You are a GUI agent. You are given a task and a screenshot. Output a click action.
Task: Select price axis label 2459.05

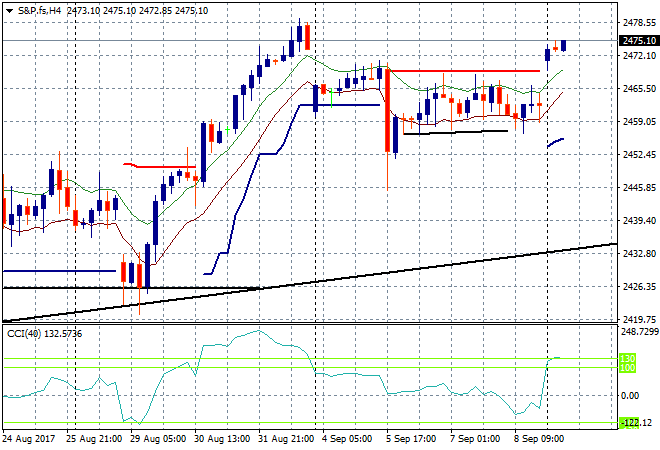click(x=639, y=122)
